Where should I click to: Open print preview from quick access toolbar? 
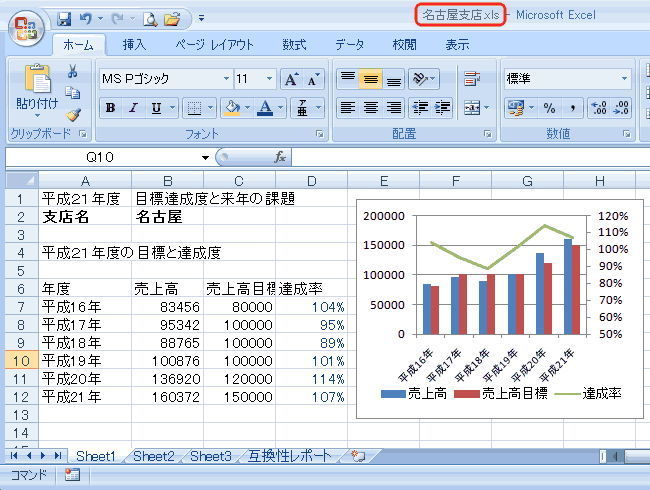(x=150, y=19)
